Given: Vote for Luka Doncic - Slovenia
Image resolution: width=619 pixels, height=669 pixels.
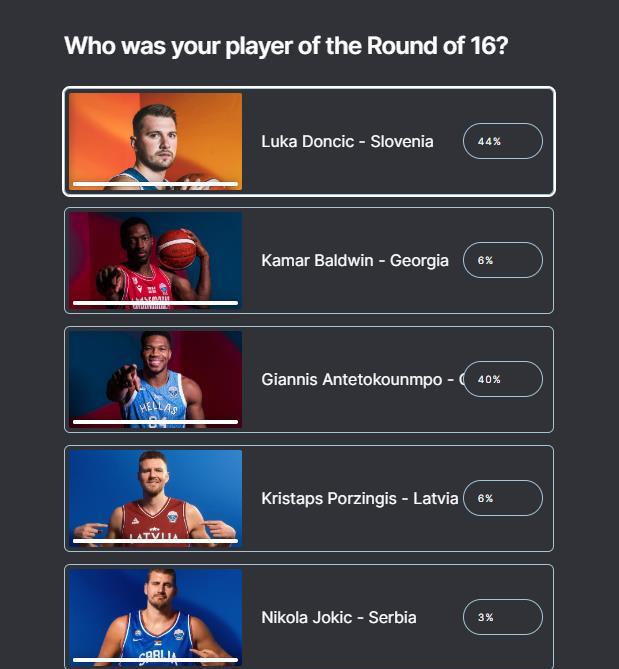Looking at the screenshot, I should pyautogui.click(x=347, y=142).
